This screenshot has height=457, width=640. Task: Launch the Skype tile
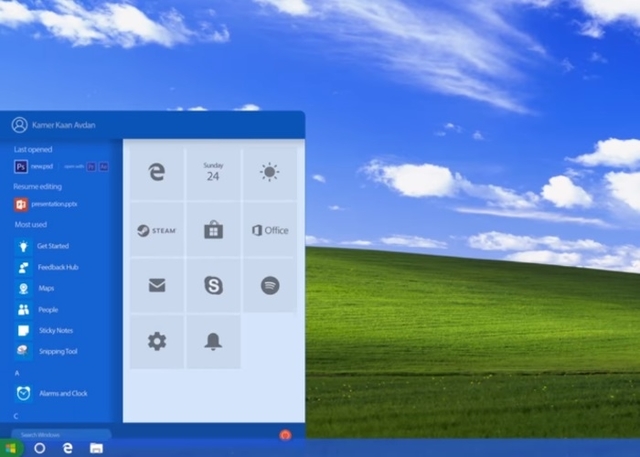coord(213,286)
